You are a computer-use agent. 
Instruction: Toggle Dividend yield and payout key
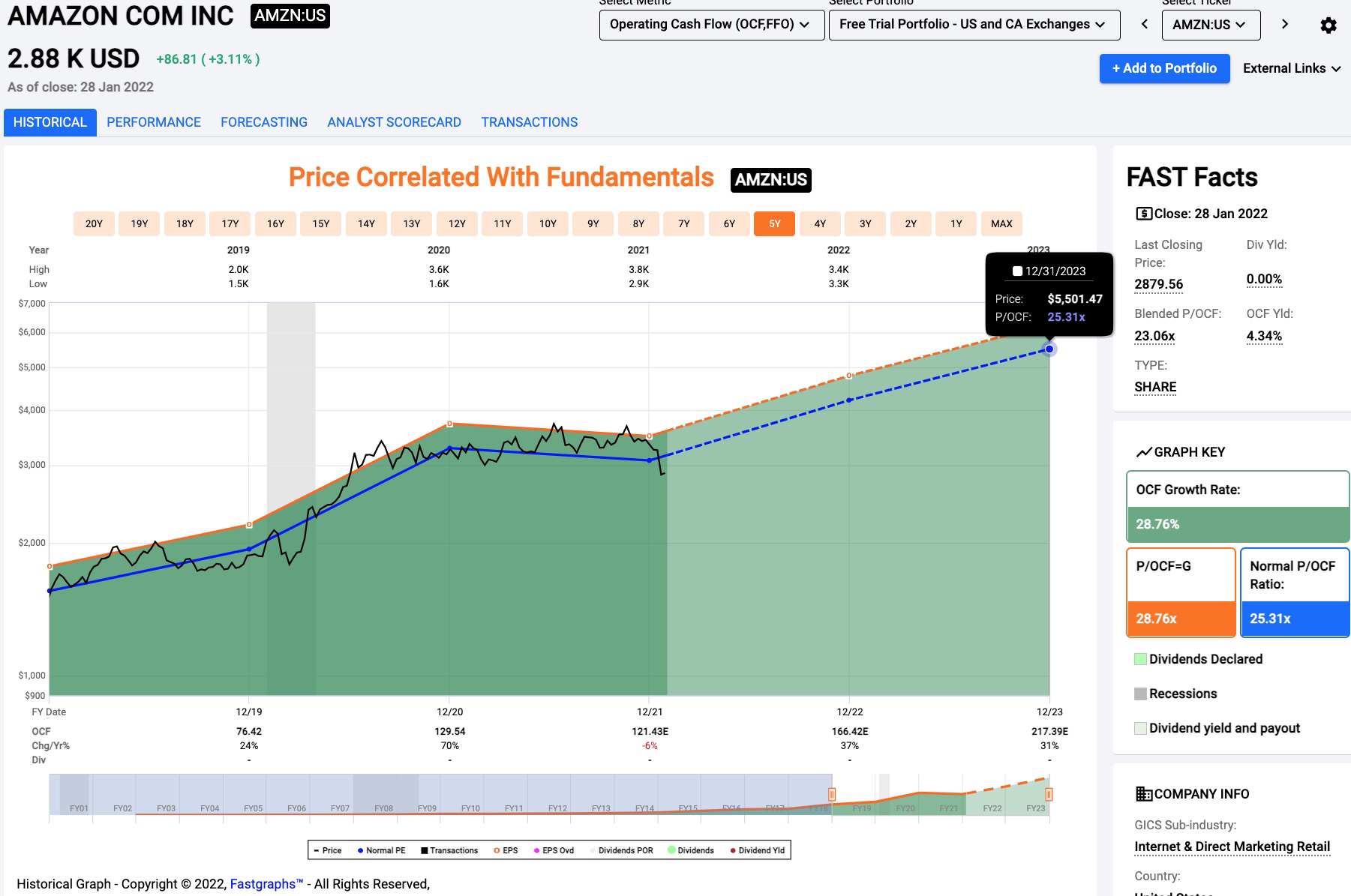click(1217, 728)
